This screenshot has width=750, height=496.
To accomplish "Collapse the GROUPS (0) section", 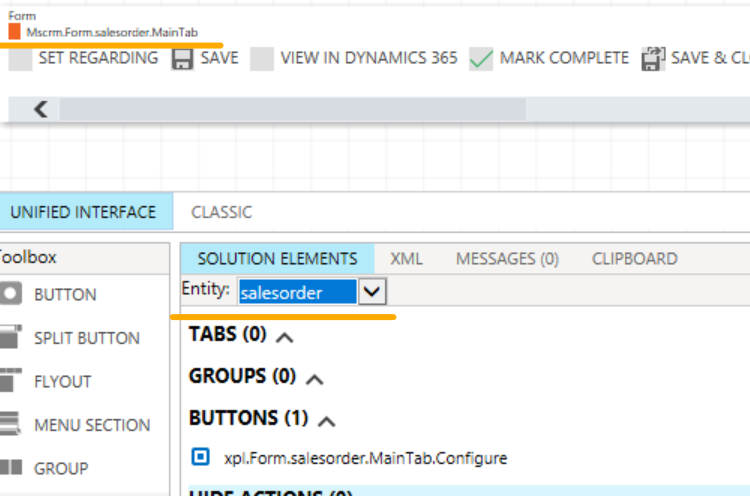I will point(314,380).
